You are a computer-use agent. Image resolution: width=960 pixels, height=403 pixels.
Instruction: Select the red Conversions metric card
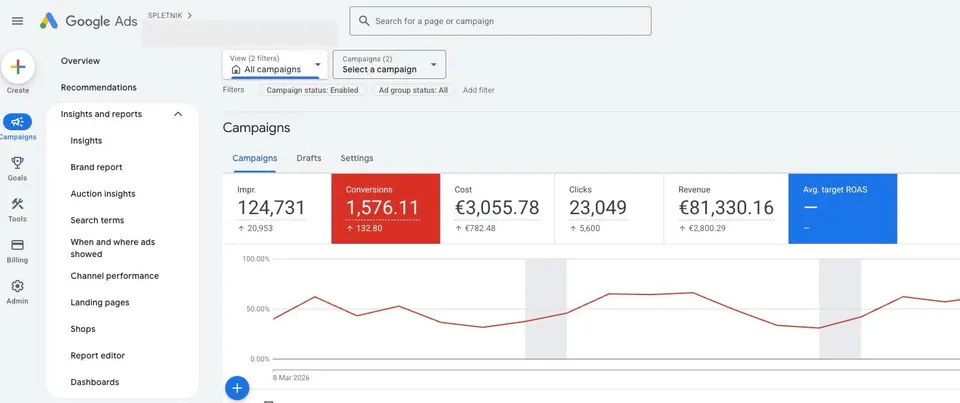pos(386,209)
